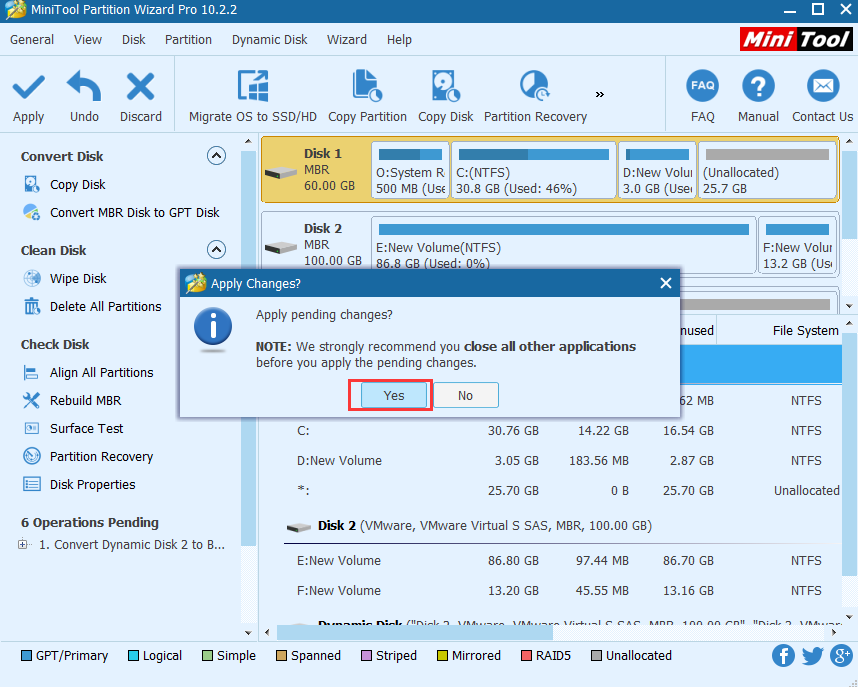Image resolution: width=858 pixels, height=687 pixels.
Task: Click the Discard X icon
Action: [141, 86]
